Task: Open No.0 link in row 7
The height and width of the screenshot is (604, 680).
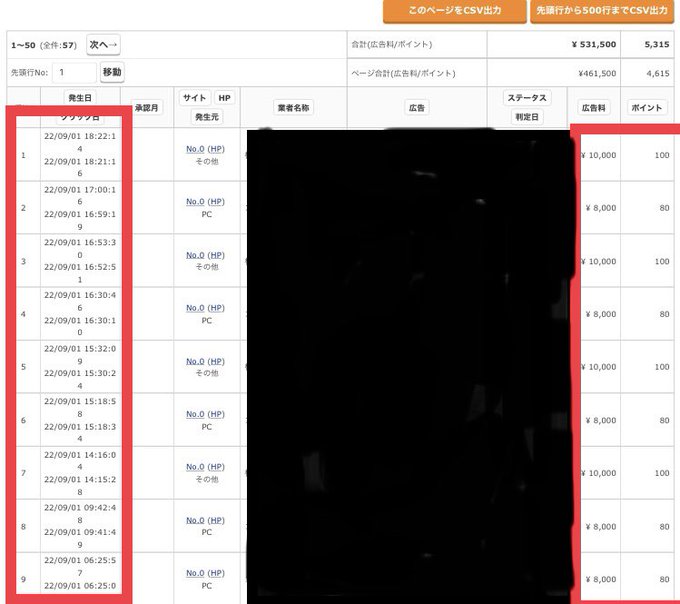Action: coord(195,467)
